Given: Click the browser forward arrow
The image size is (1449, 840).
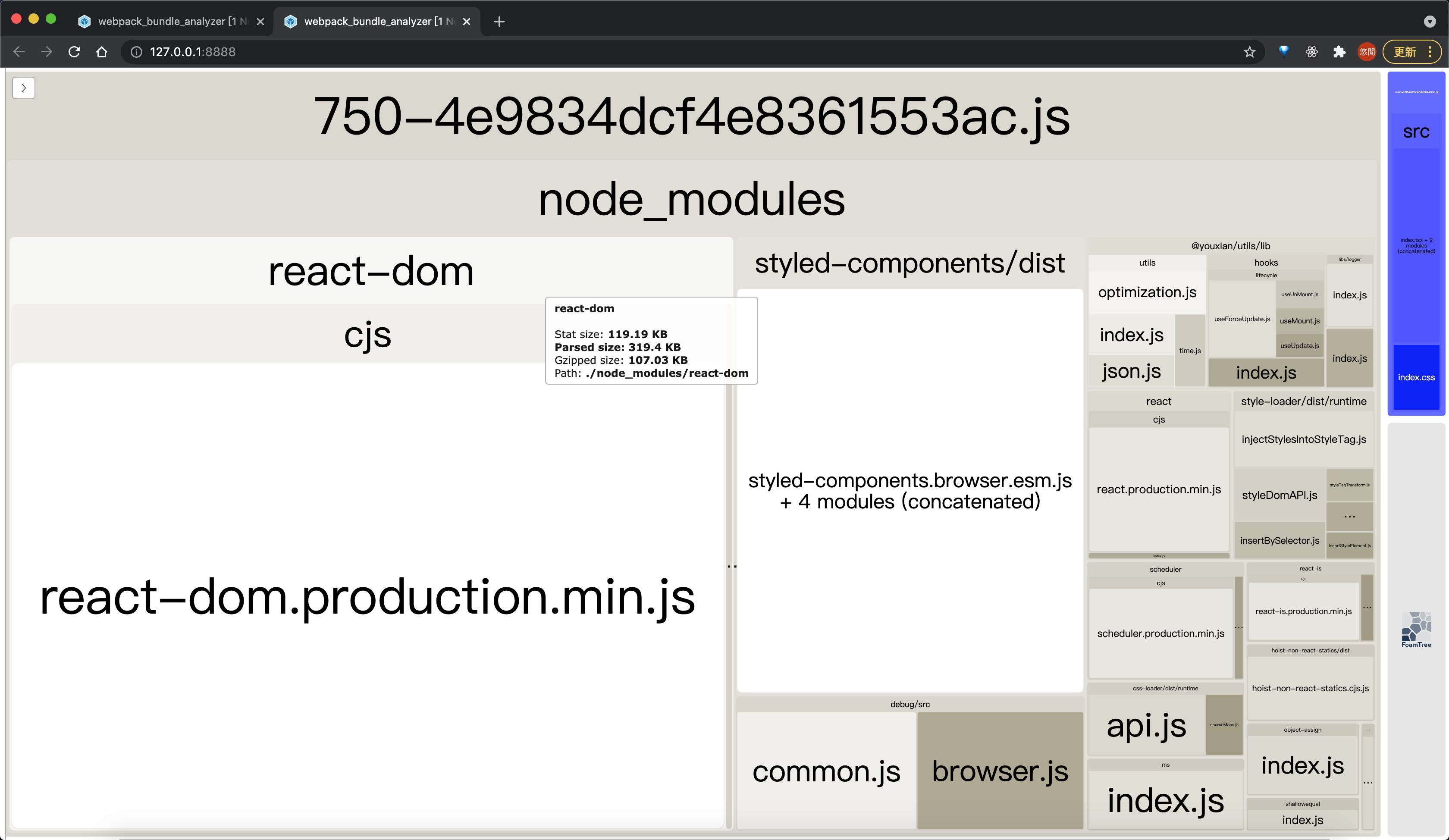Looking at the screenshot, I should tap(47, 52).
